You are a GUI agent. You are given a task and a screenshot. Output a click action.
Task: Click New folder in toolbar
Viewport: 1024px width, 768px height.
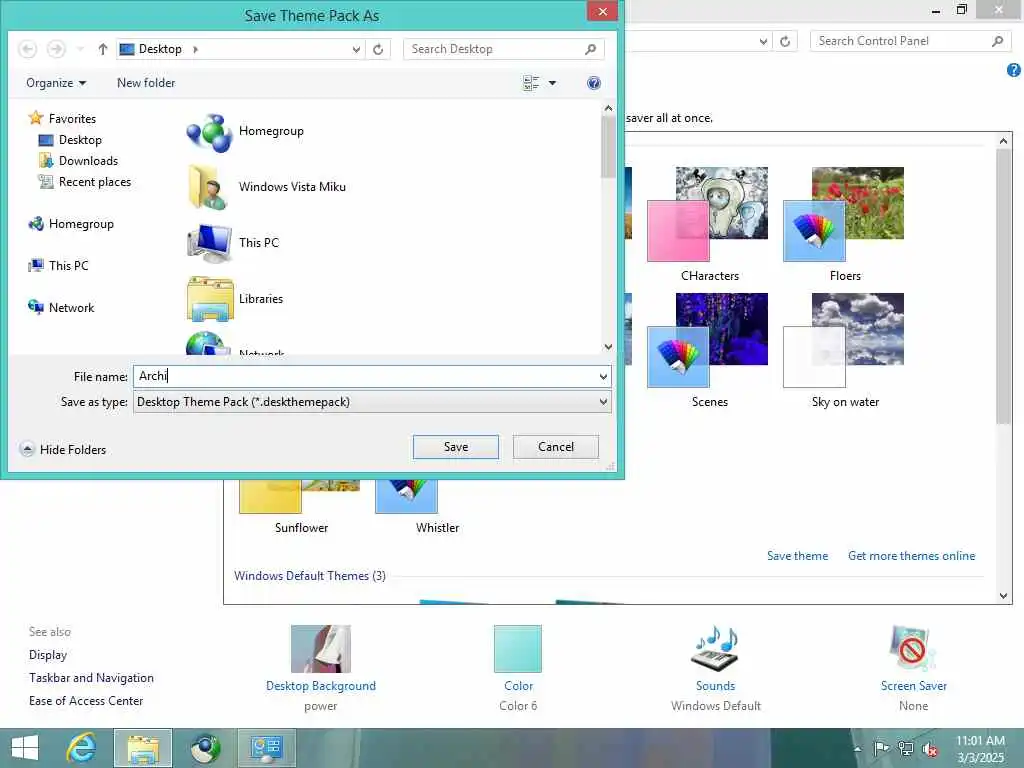click(x=146, y=83)
